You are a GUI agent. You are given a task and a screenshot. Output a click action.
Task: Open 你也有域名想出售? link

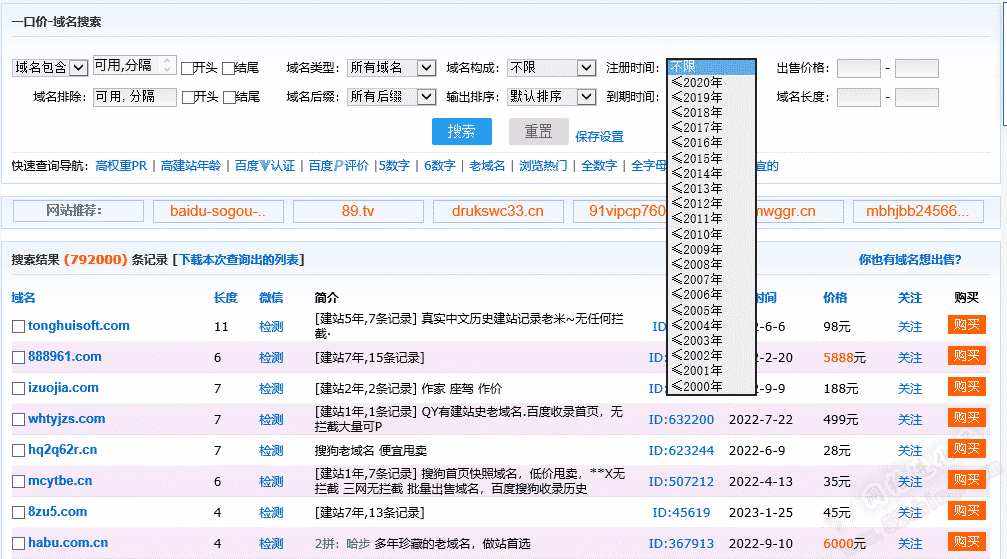910,260
